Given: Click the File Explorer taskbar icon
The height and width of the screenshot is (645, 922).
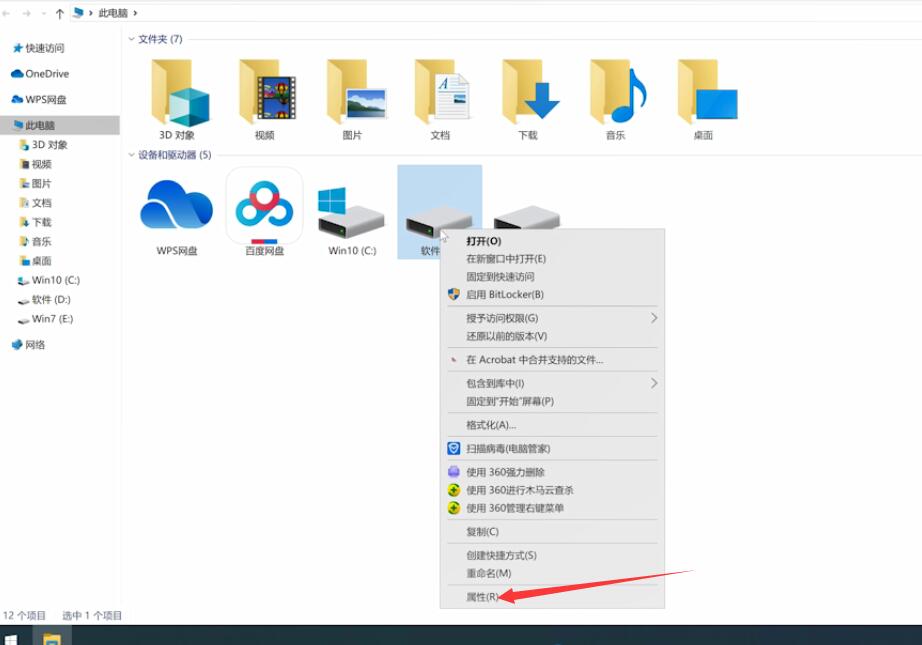Looking at the screenshot, I should click(x=52, y=637).
